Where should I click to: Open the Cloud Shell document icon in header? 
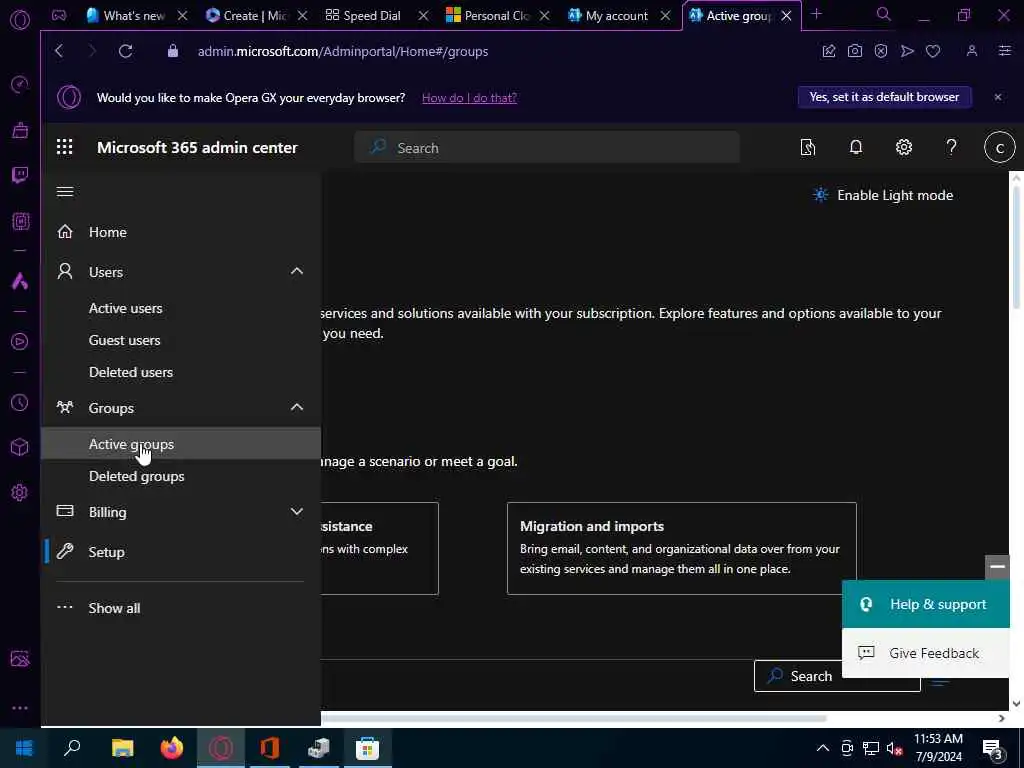[808, 147]
